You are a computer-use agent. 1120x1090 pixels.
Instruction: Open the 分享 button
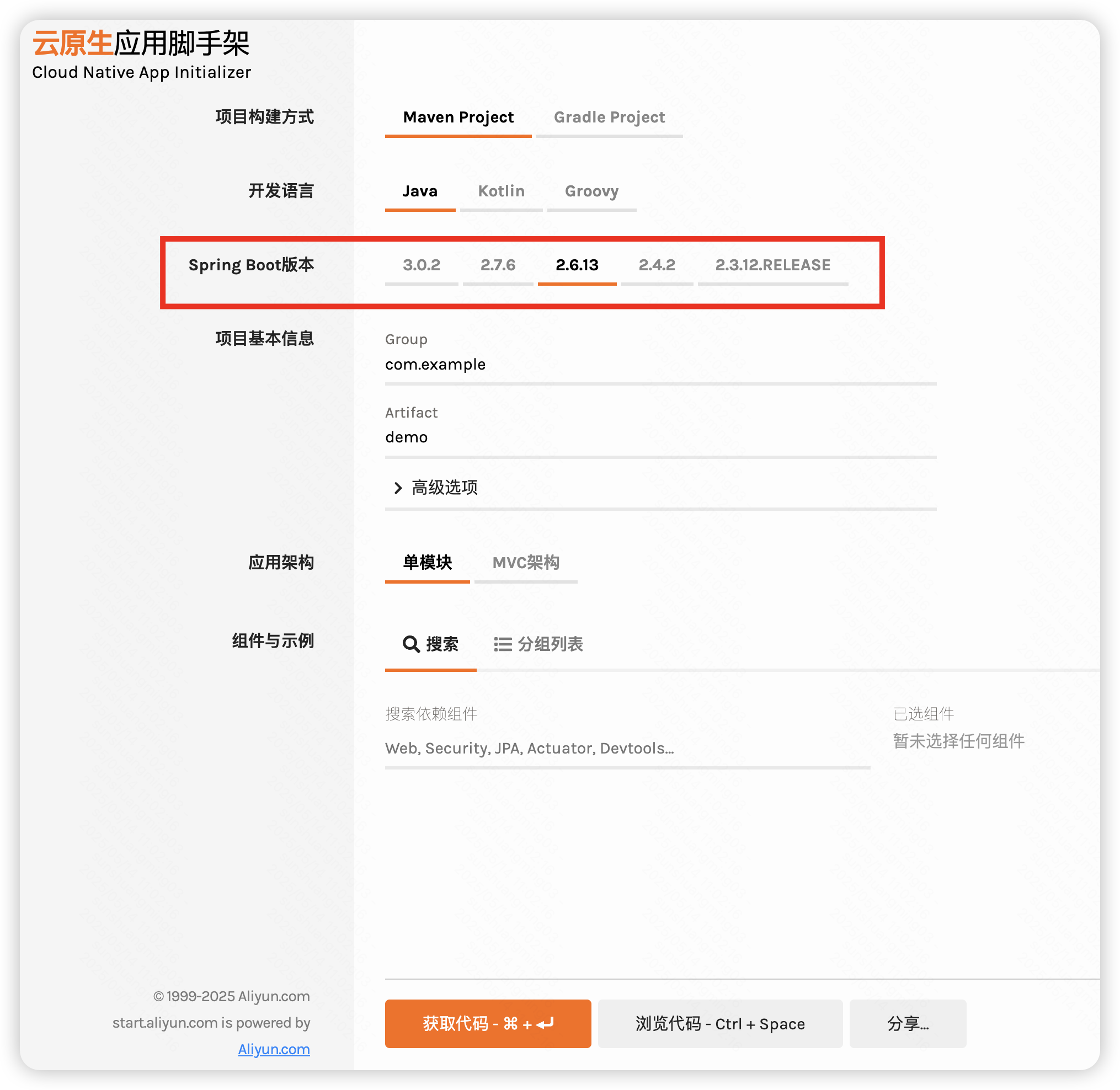(x=907, y=1024)
